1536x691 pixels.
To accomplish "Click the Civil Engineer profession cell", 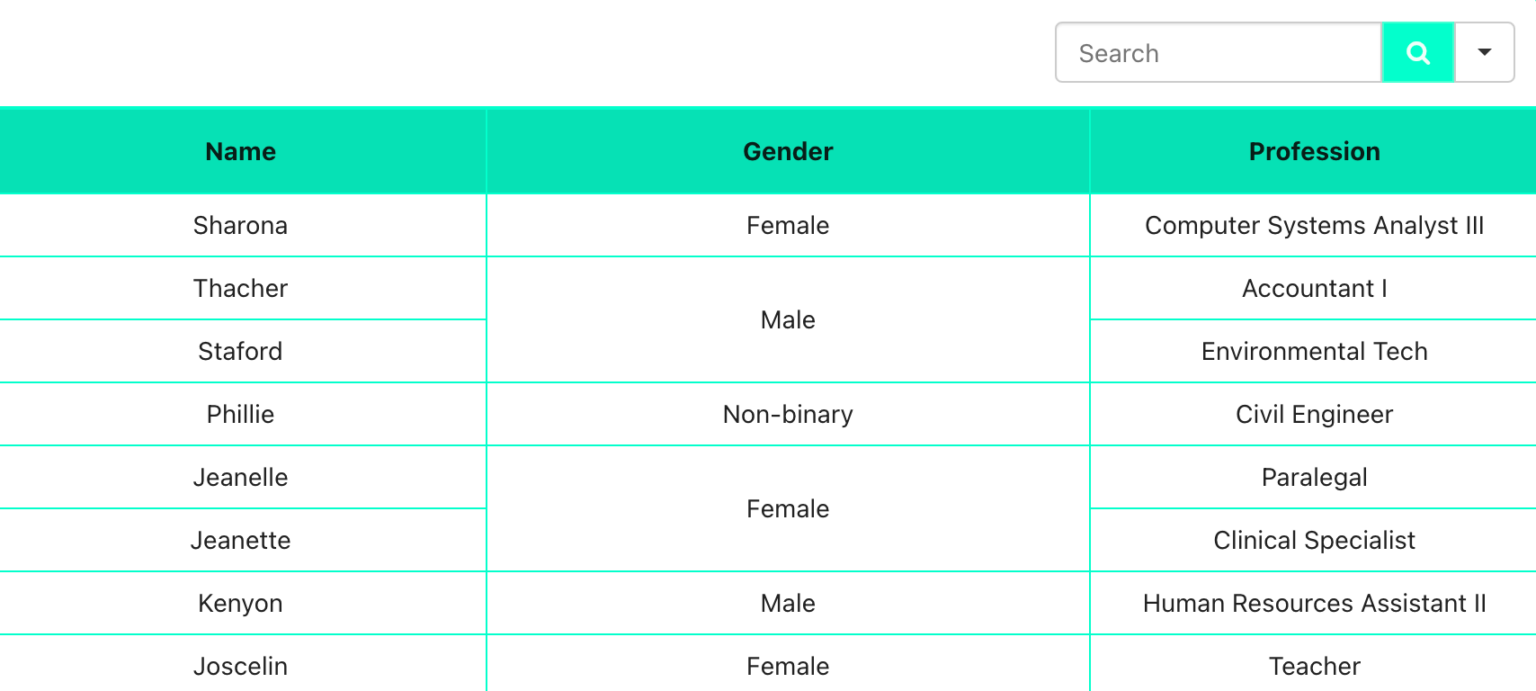I will (x=1314, y=414).
